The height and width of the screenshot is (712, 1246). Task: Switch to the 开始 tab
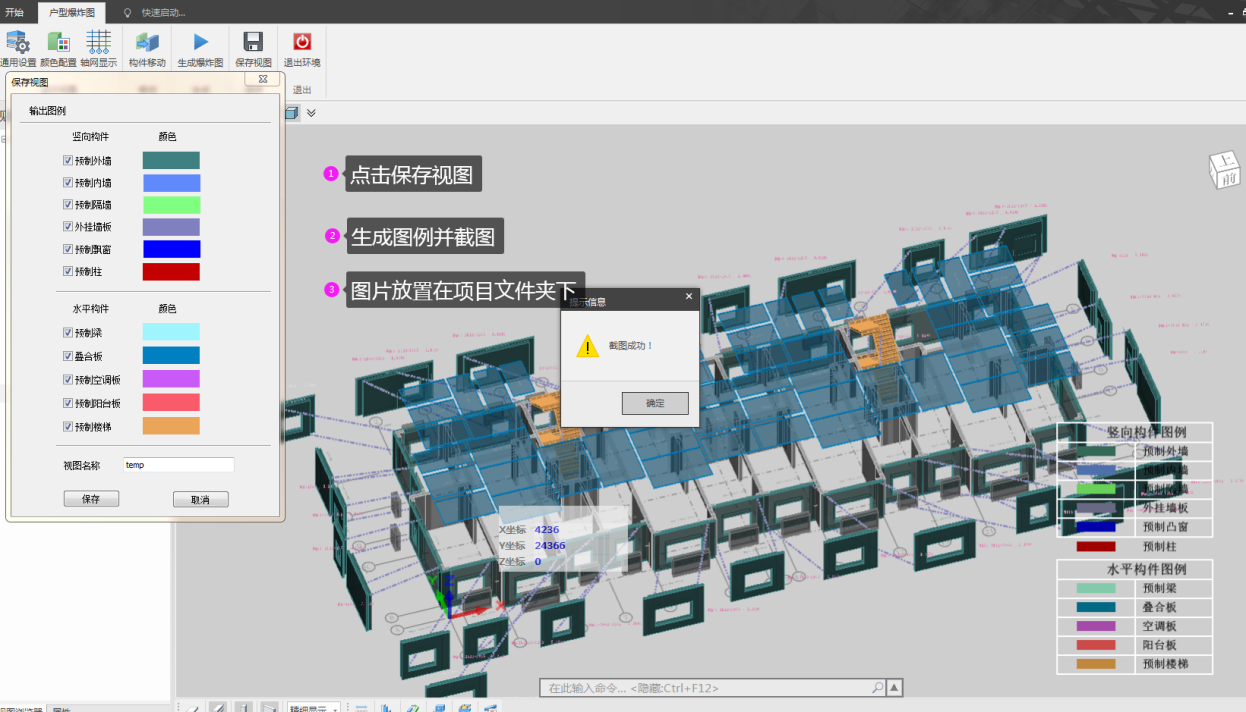tap(14, 12)
